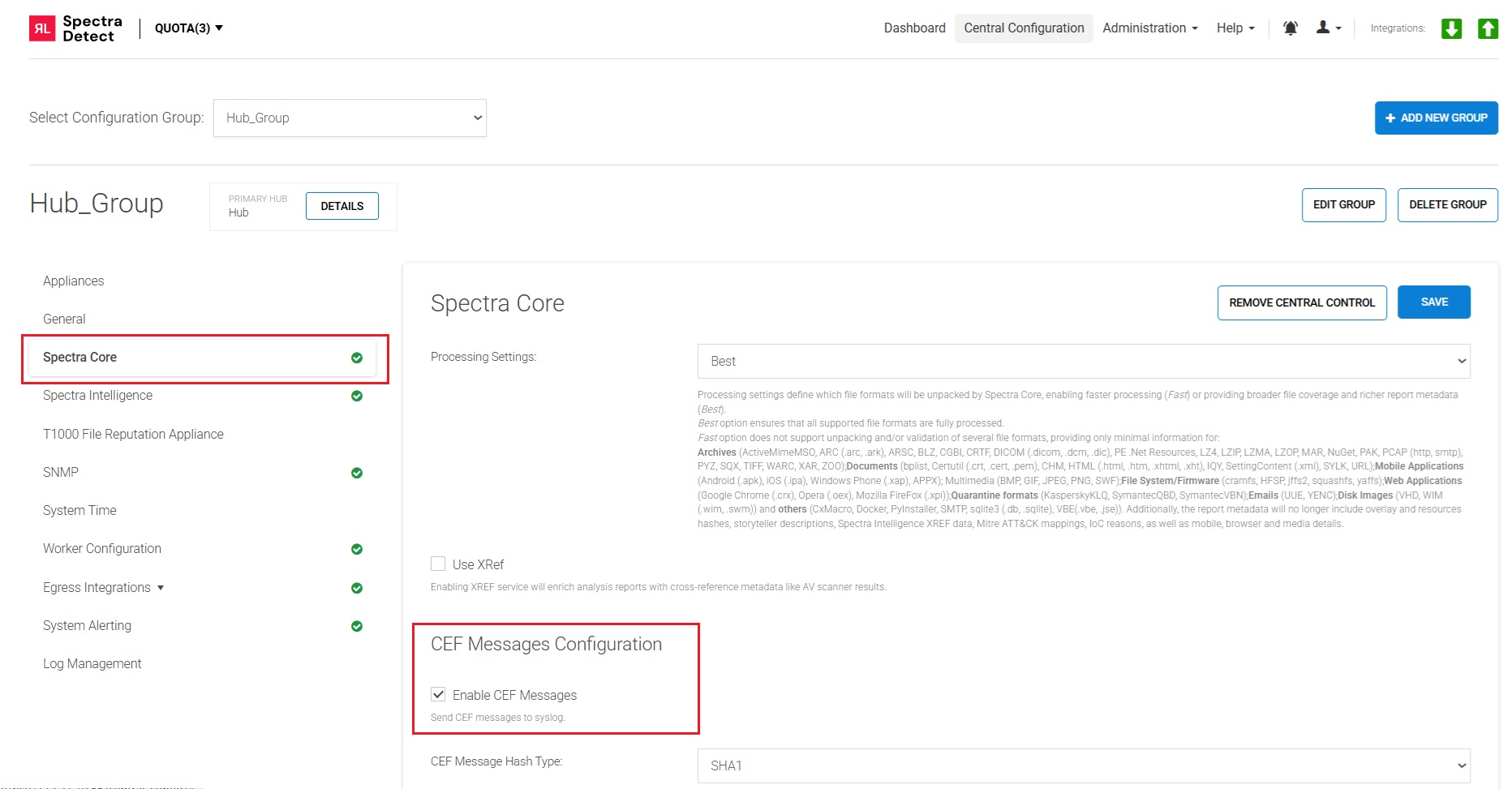1512x789 pixels.
Task: Click green checkmark next to Spectra Core
Action: click(357, 358)
